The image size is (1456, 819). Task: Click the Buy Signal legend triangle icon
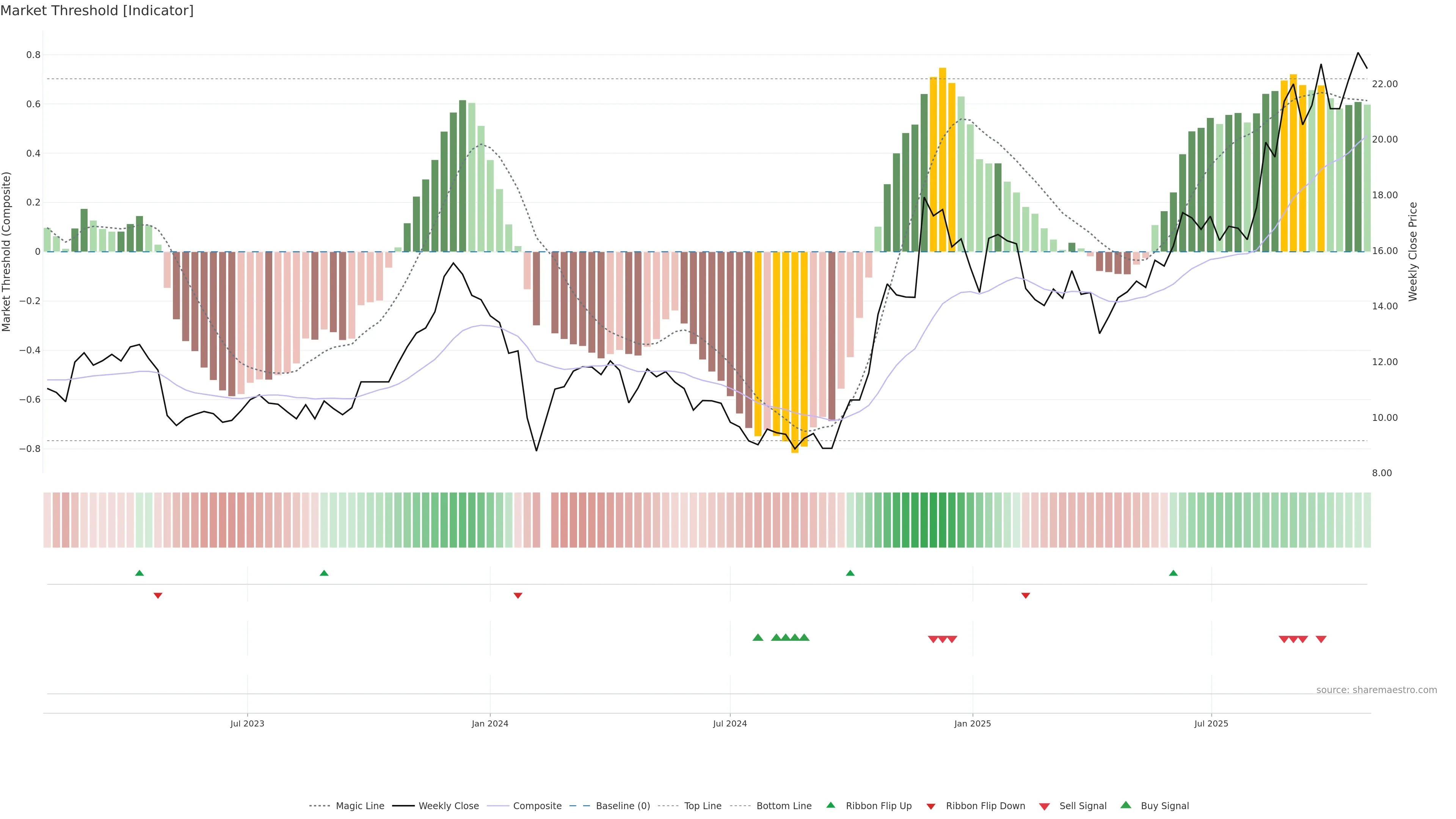click(1125, 805)
